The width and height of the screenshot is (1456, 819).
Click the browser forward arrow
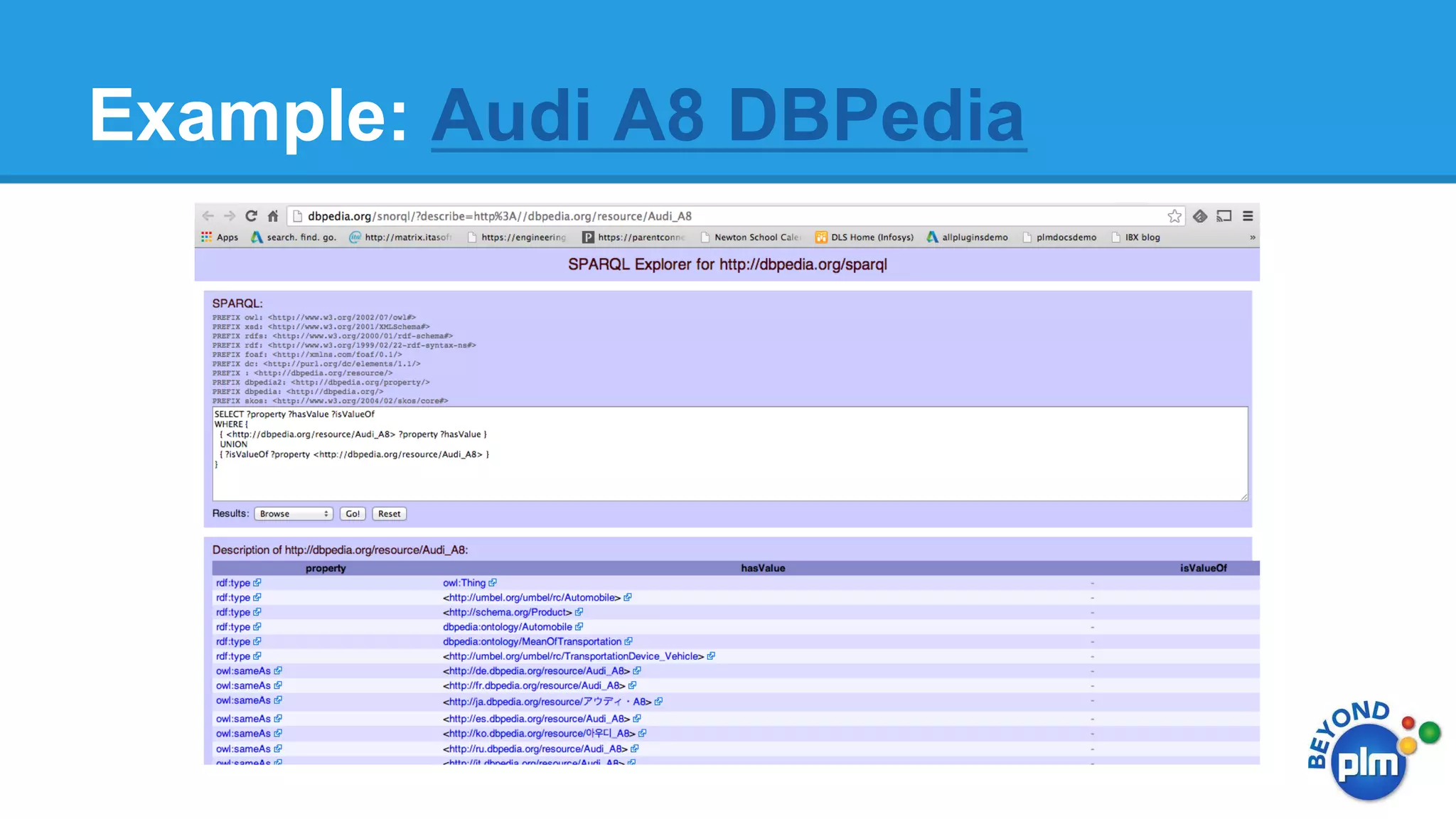click(x=230, y=216)
